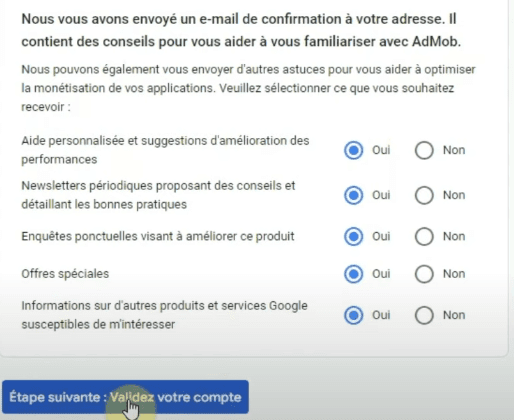Select Oui radio for Aide personnalisée
The height and width of the screenshot is (420, 514).
[354, 150]
